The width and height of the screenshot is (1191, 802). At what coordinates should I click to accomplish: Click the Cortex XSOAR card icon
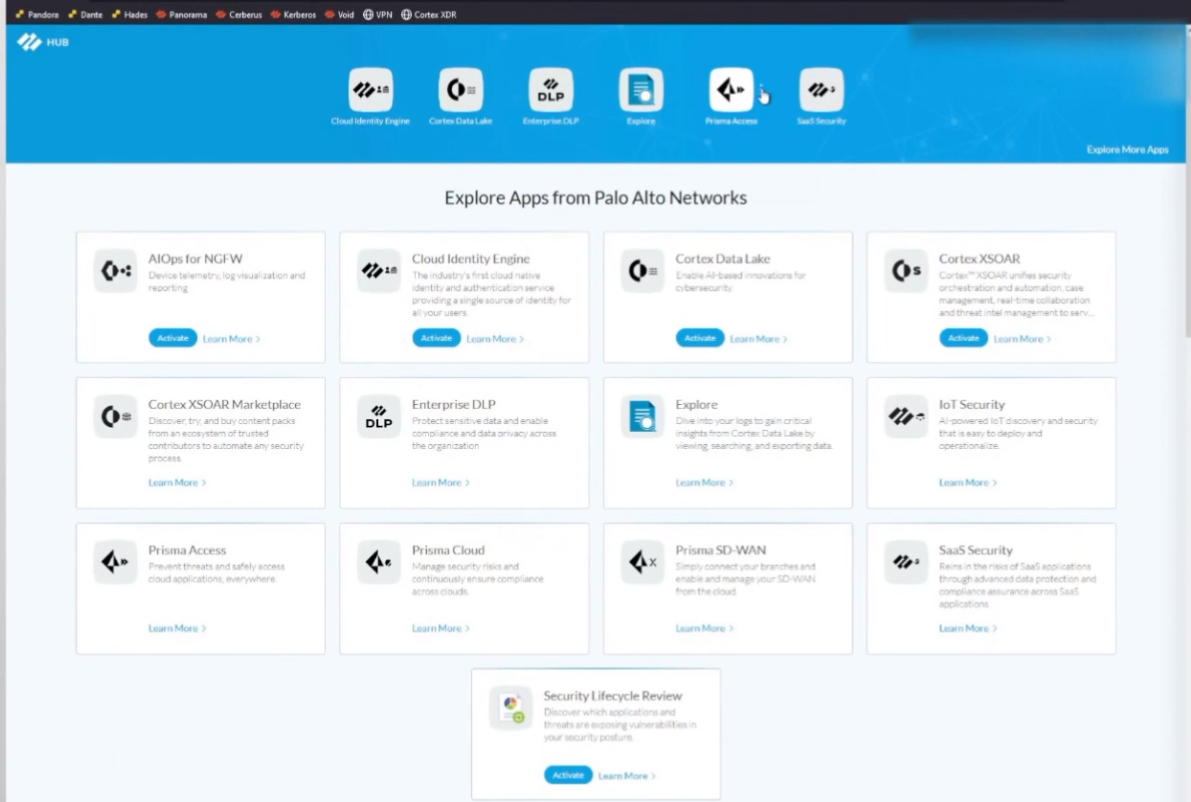[906, 270]
